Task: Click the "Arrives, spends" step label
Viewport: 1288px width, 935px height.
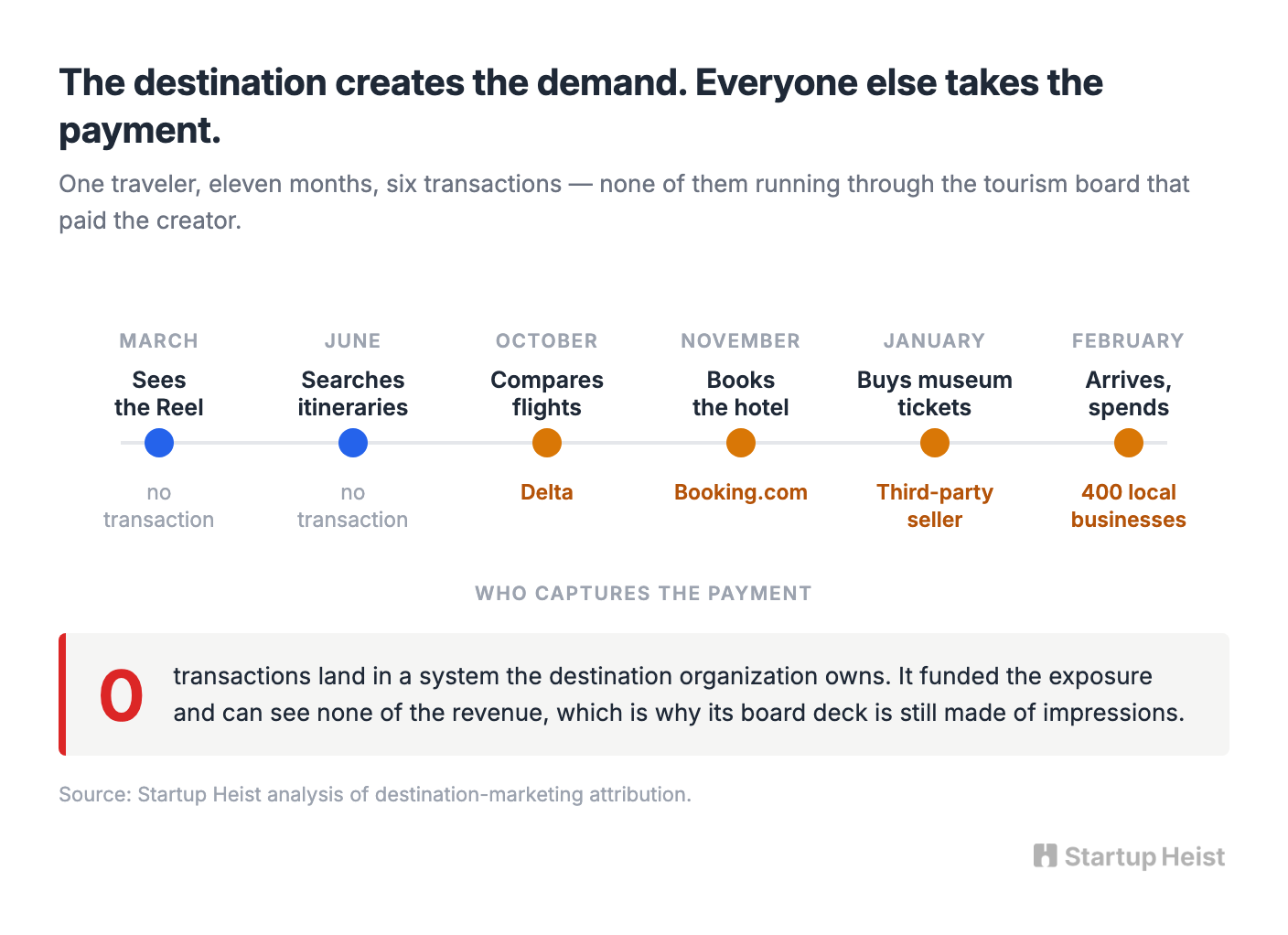Action: [x=1129, y=393]
